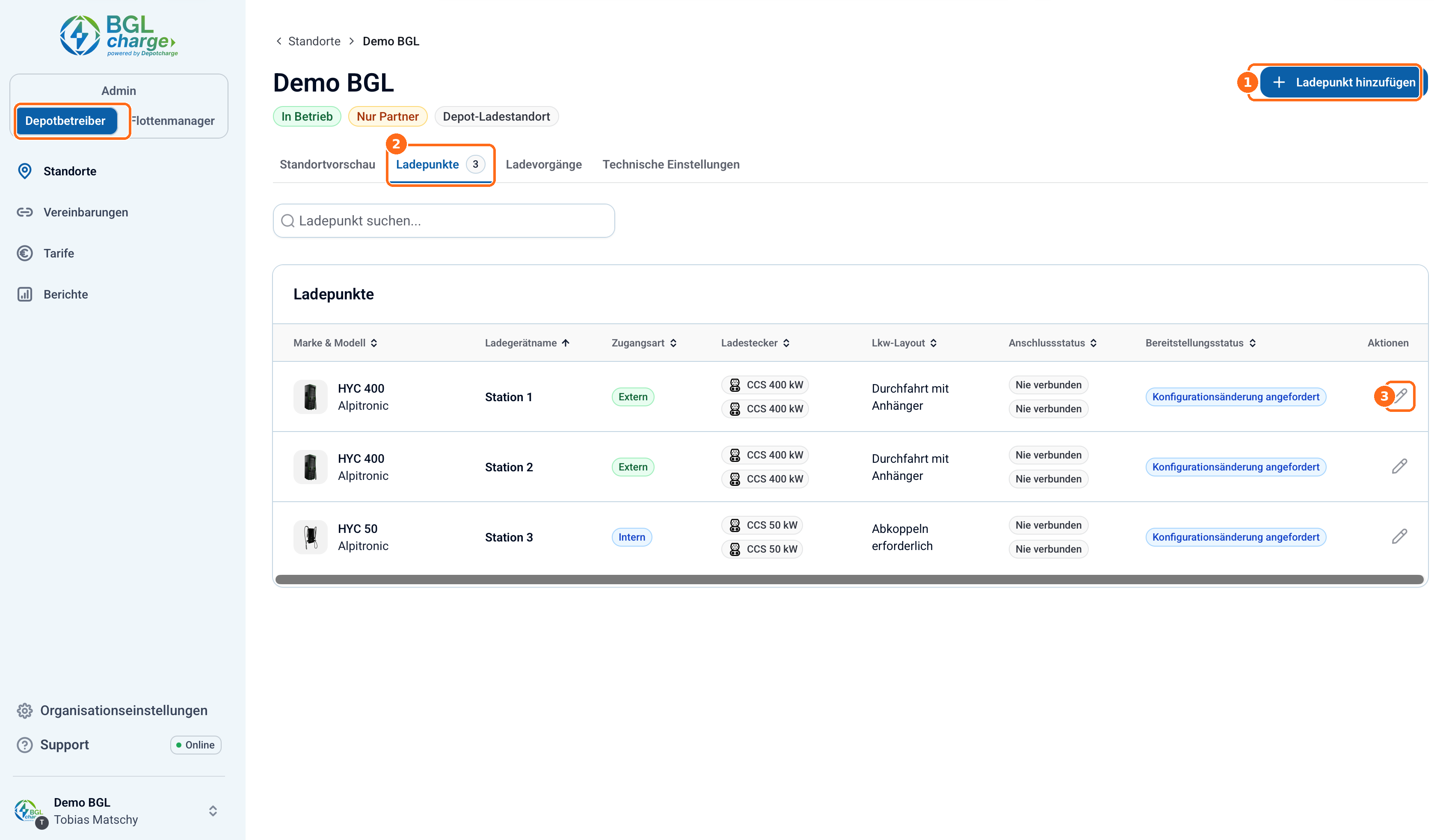Viewport: 1440px width, 840px height.
Task: Click HYC 400 thumbnail for Station 2
Action: point(310,467)
